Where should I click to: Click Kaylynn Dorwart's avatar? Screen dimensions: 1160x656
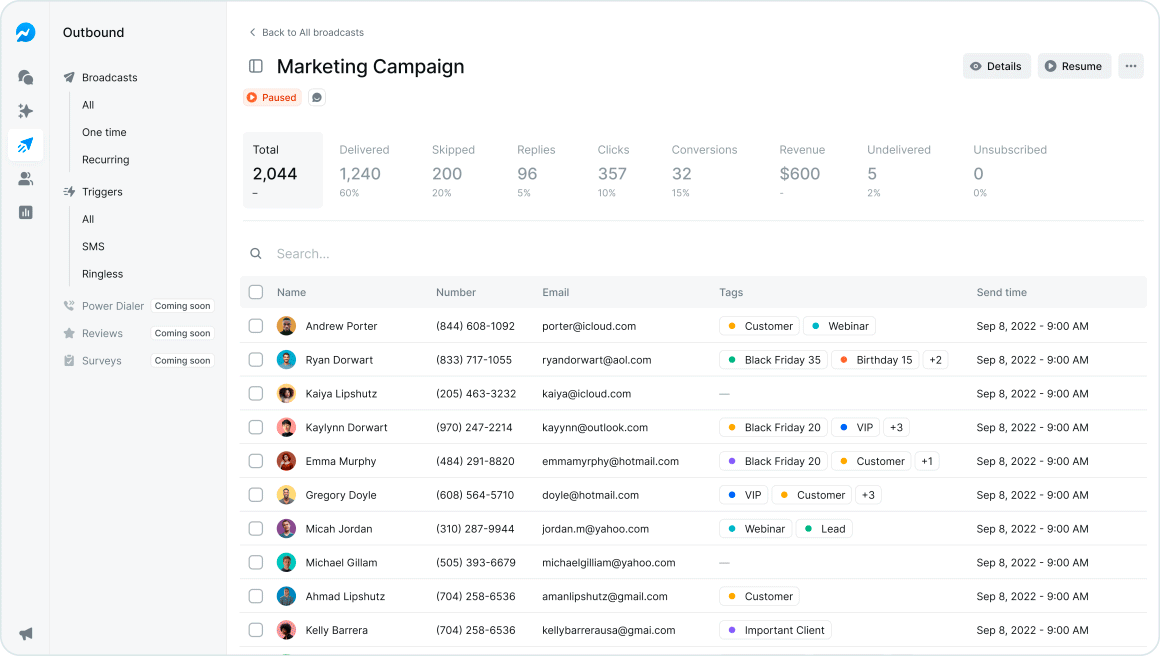coord(286,427)
